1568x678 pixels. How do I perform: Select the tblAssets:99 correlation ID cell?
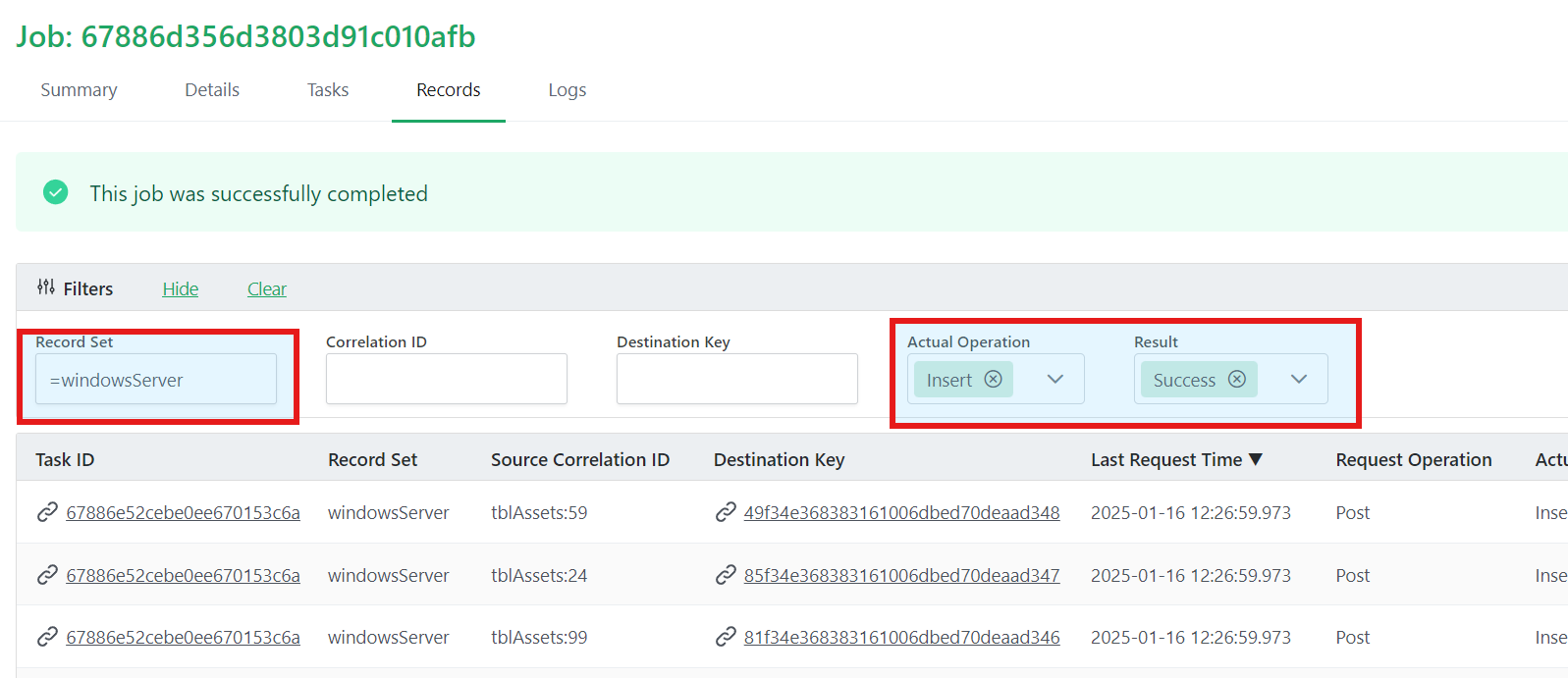[539, 637]
